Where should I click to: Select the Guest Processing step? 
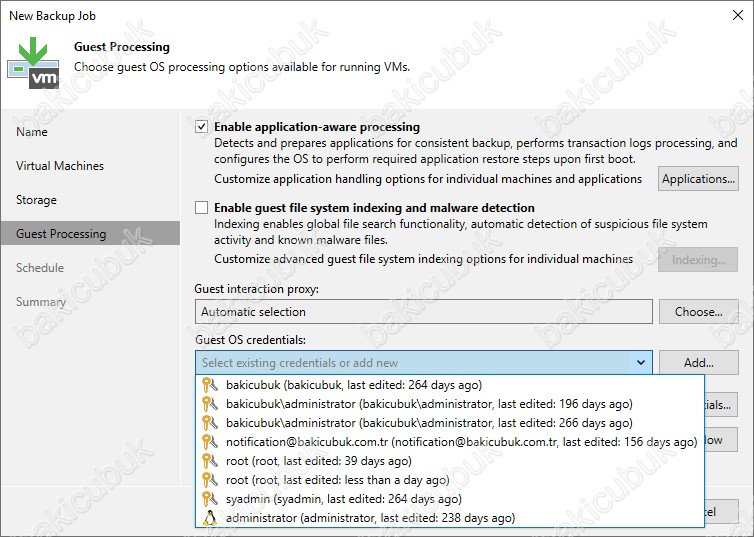pyautogui.click(x=90, y=234)
